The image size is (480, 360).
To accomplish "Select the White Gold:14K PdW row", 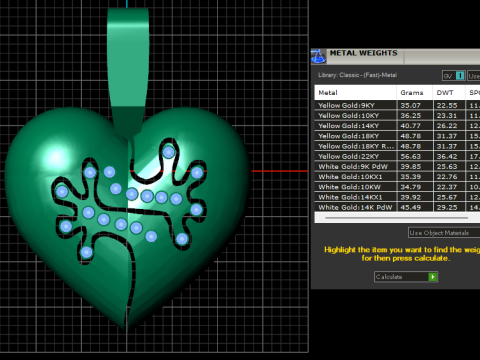I will (397, 207).
